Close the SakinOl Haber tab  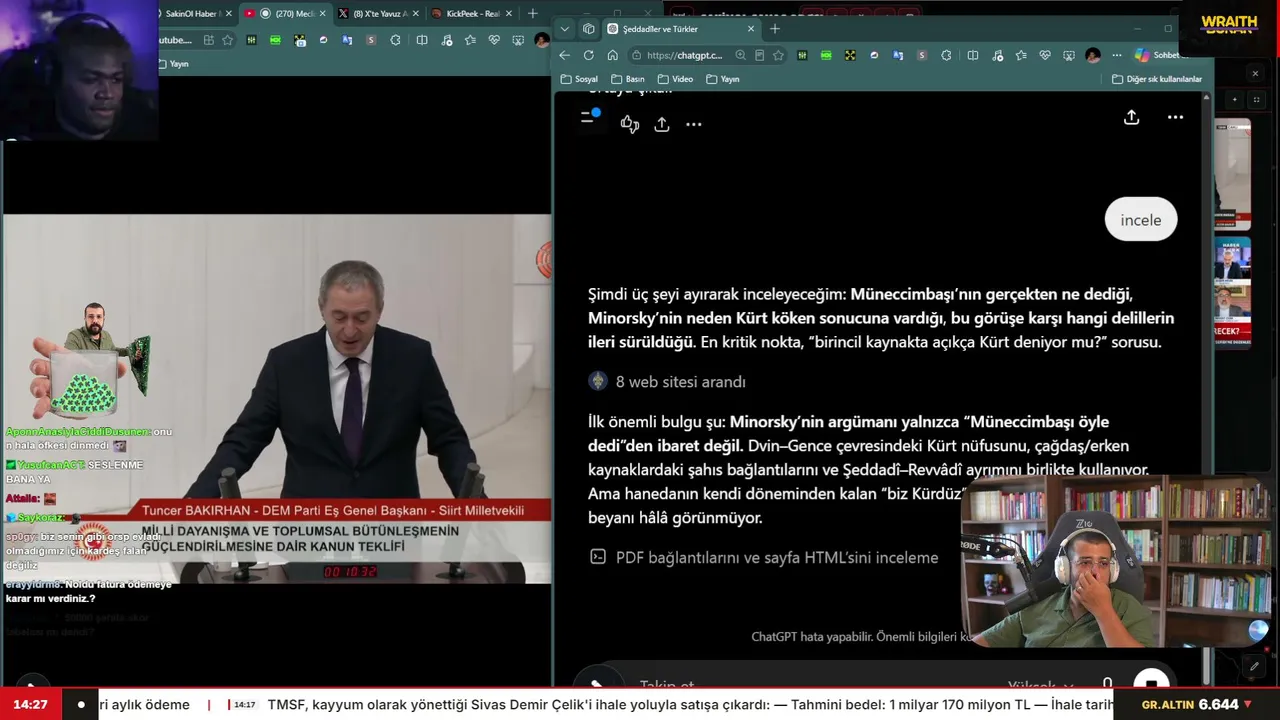click(x=228, y=14)
